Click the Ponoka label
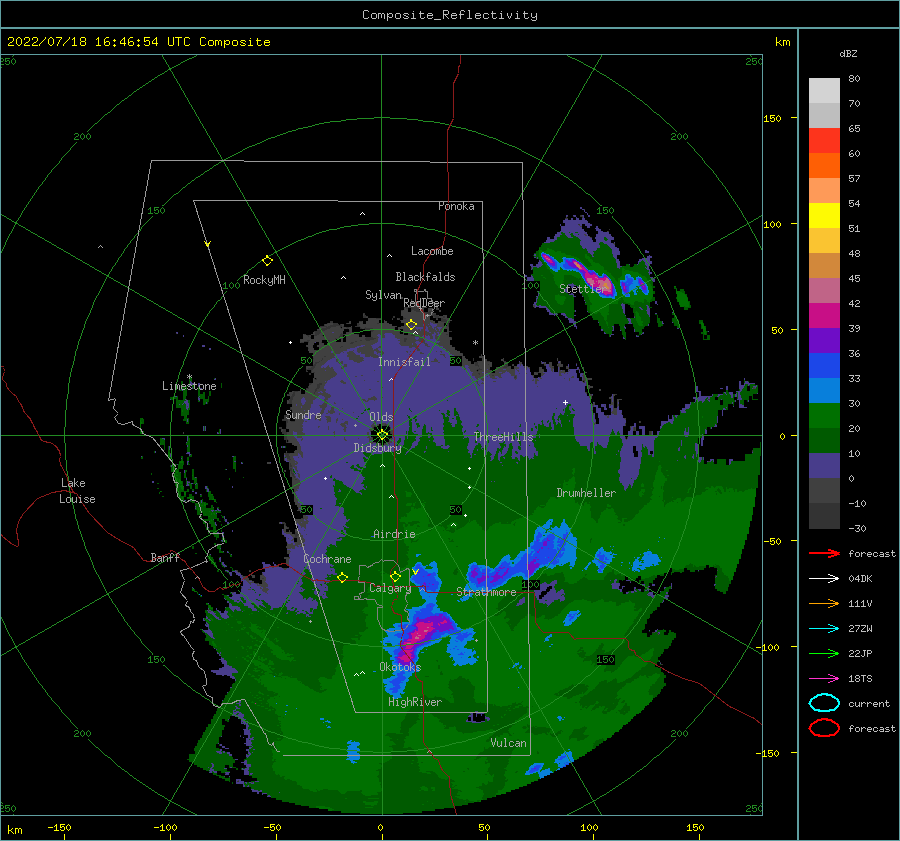This screenshot has height=841, width=900. click(456, 206)
